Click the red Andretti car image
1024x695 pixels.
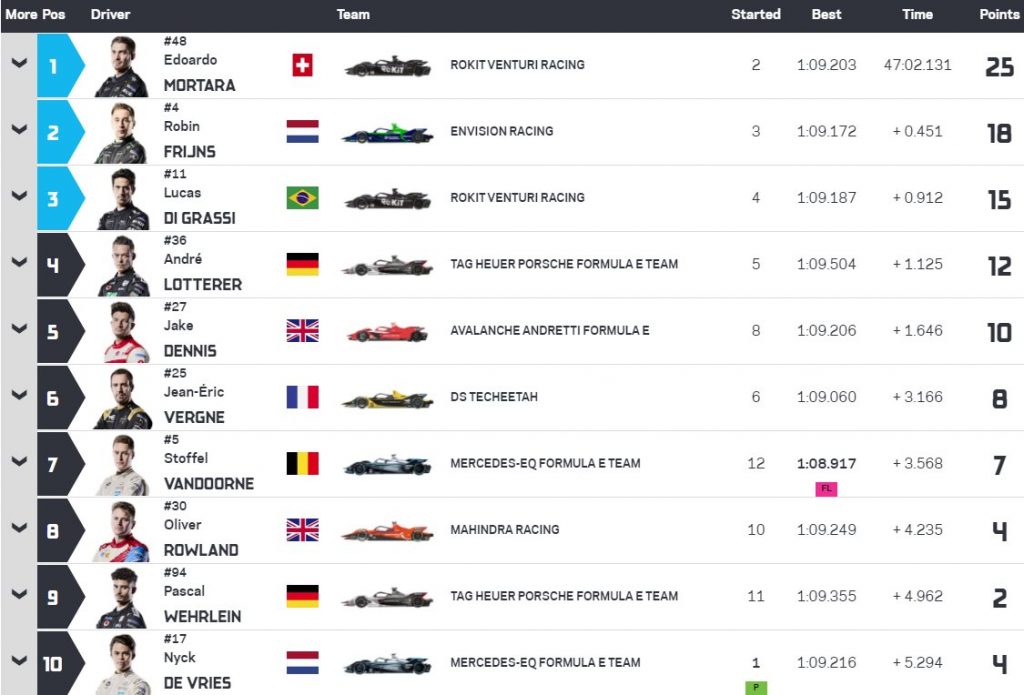click(x=387, y=332)
